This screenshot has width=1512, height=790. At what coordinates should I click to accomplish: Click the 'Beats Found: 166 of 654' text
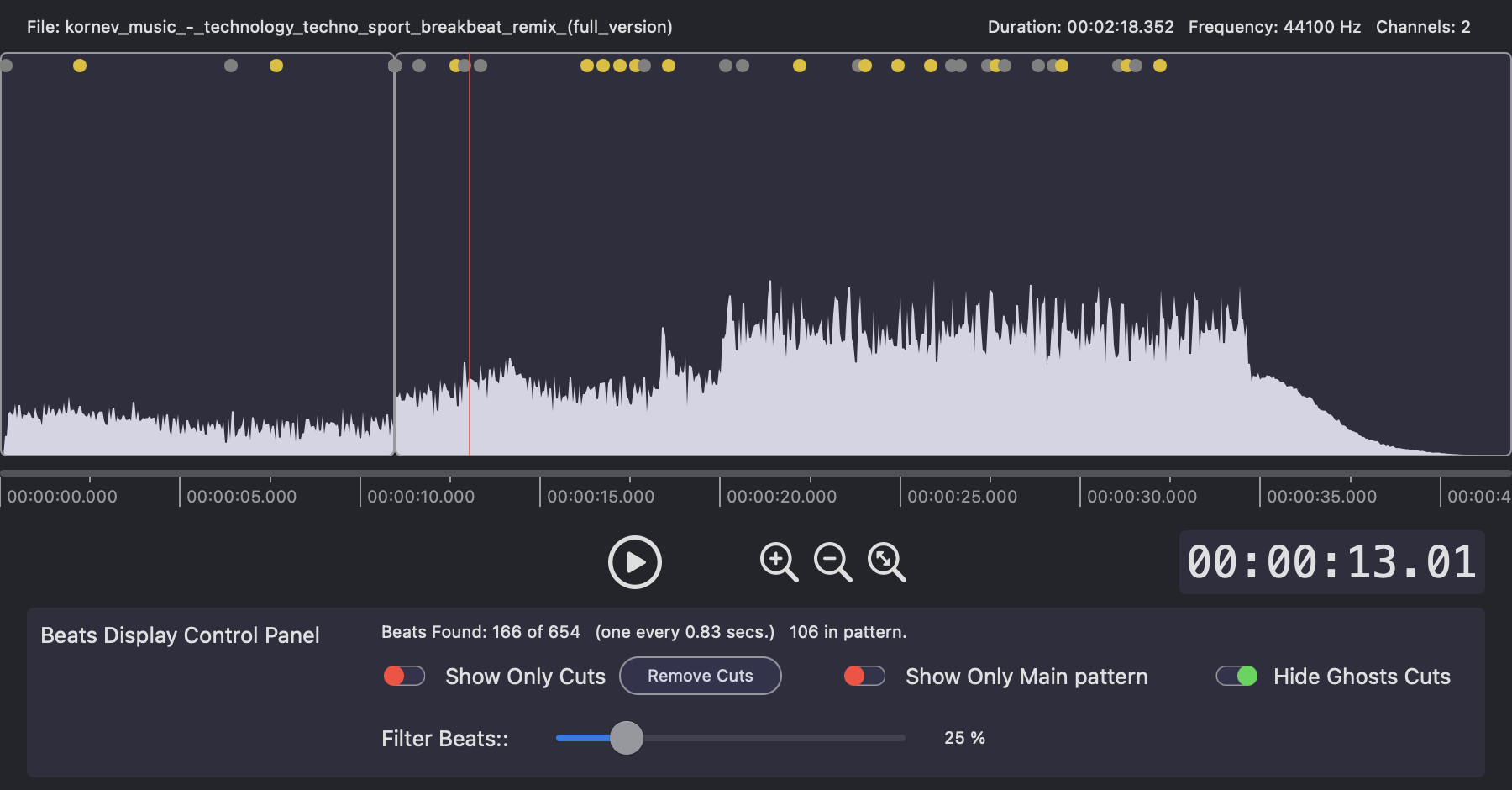(480, 632)
